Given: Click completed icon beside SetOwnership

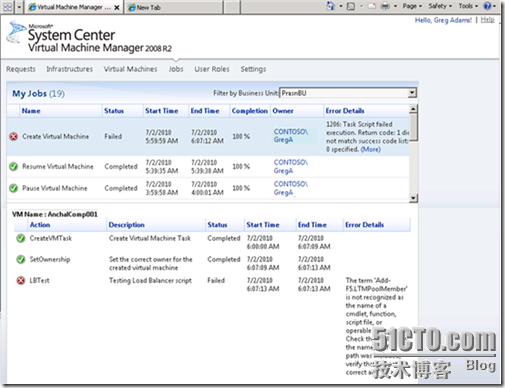Looking at the screenshot, I should 21,259.
